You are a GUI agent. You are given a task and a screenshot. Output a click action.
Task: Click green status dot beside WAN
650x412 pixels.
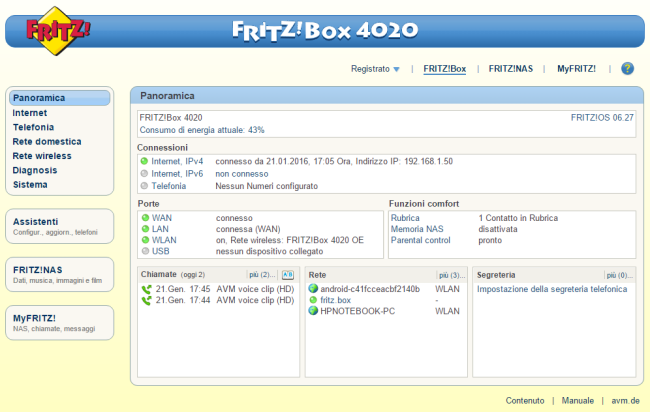tap(145, 218)
